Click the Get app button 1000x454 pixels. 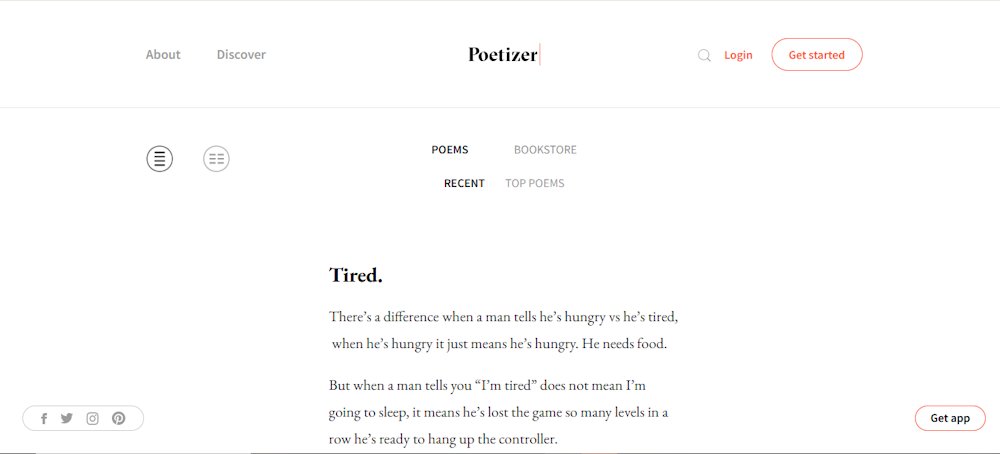coord(950,418)
